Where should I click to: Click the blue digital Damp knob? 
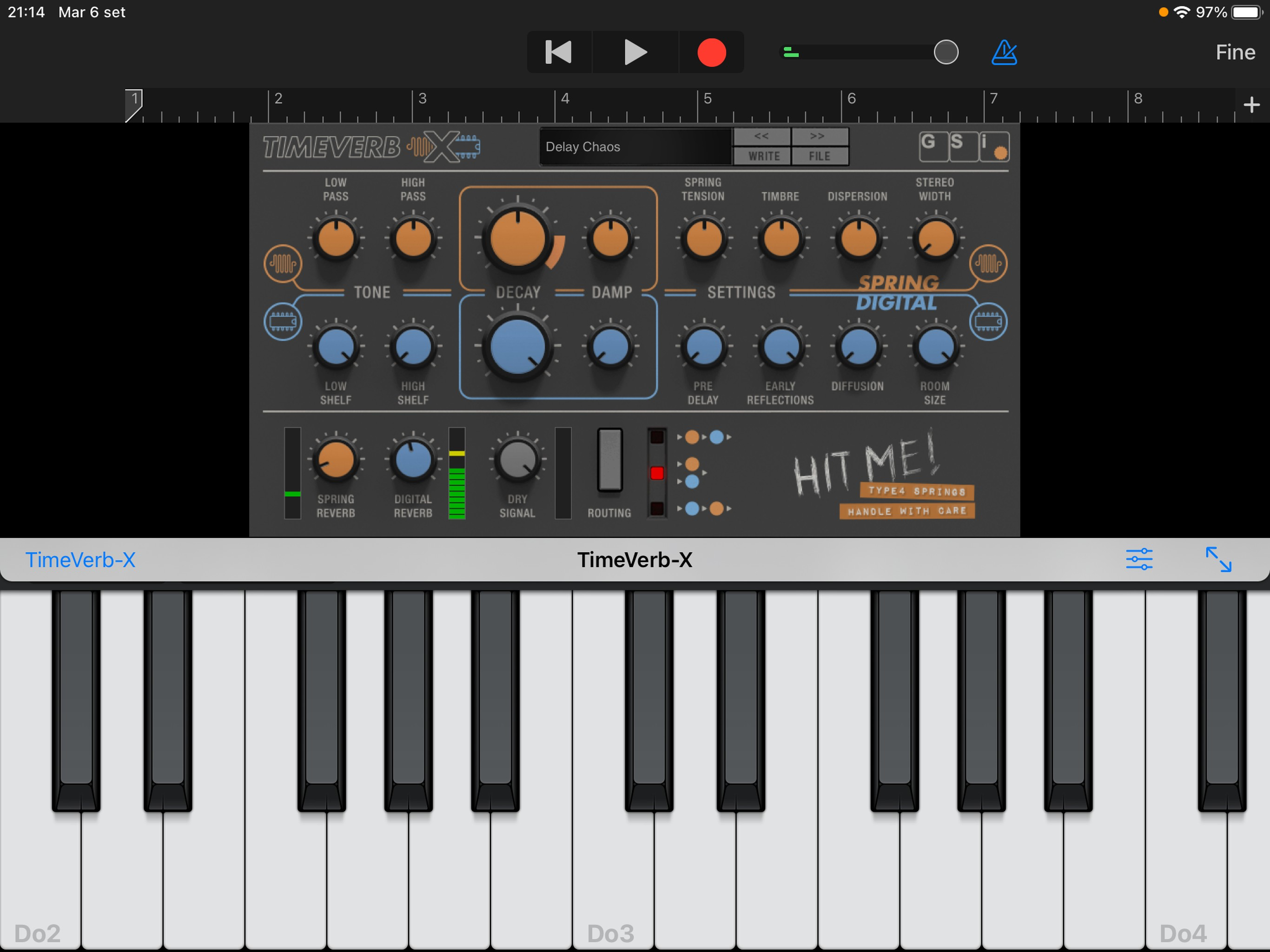pos(610,347)
